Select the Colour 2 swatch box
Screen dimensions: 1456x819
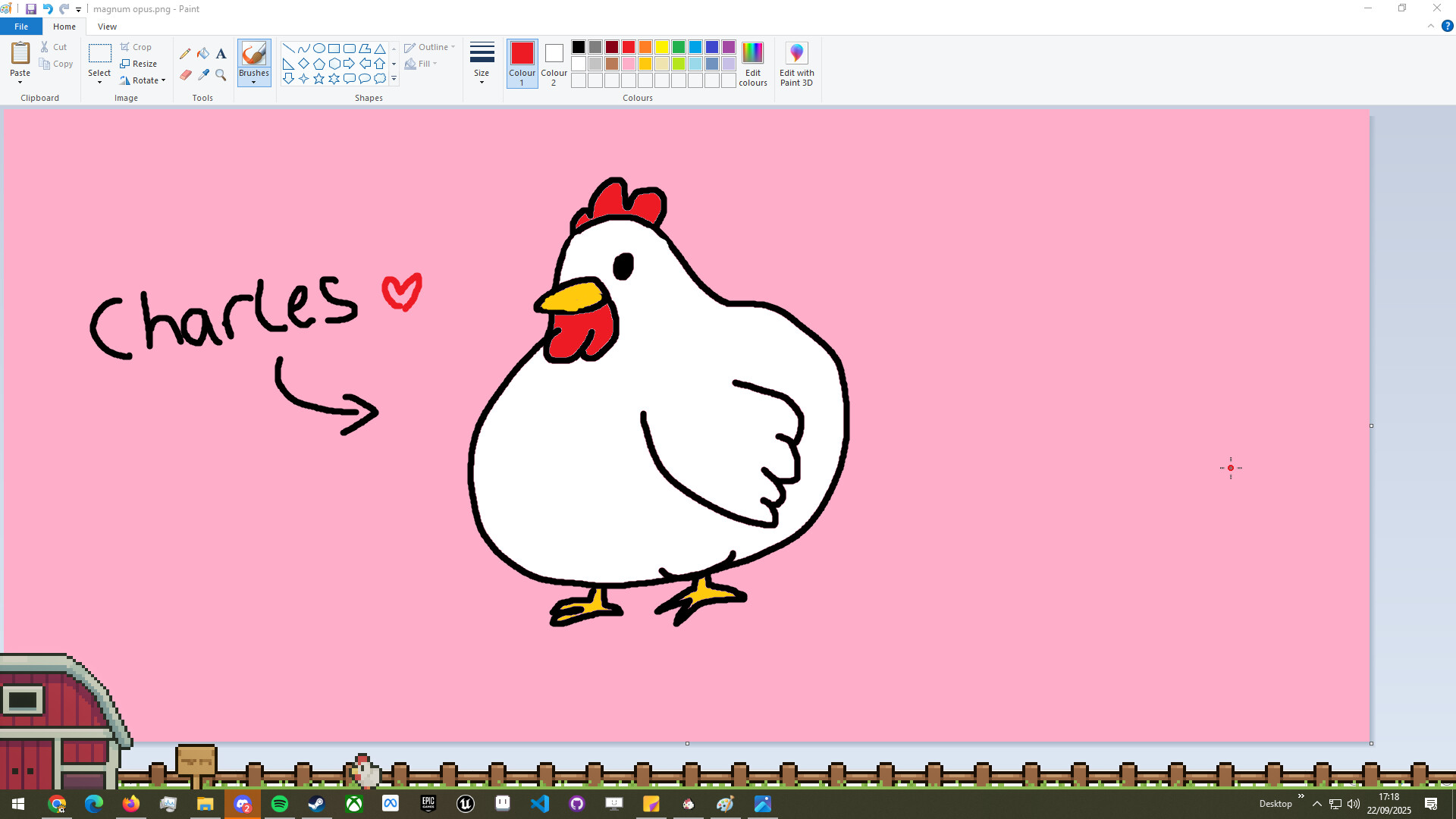tap(554, 53)
